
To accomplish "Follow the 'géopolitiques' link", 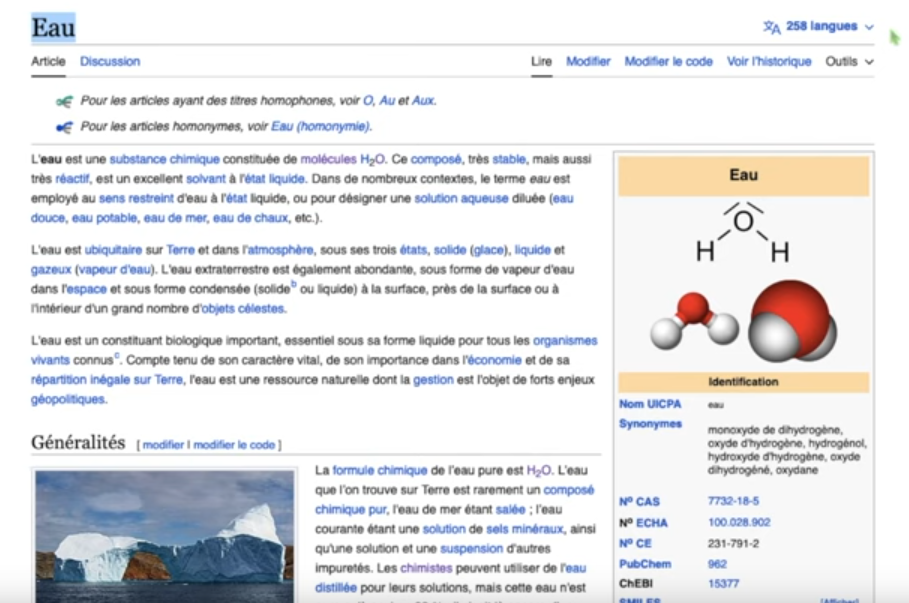I will tap(69, 399).
